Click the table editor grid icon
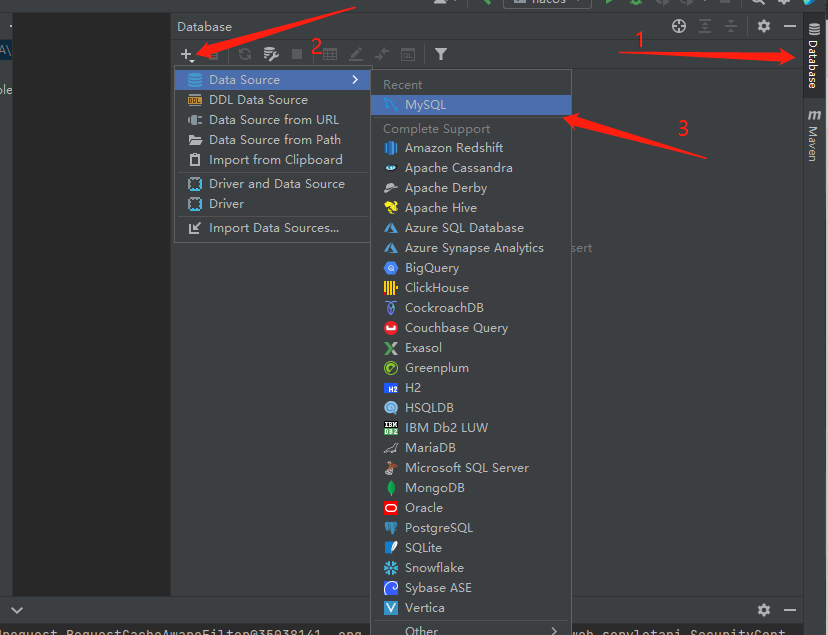This screenshot has height=635, width=828. pyautogui.click(x=330, y=54)
